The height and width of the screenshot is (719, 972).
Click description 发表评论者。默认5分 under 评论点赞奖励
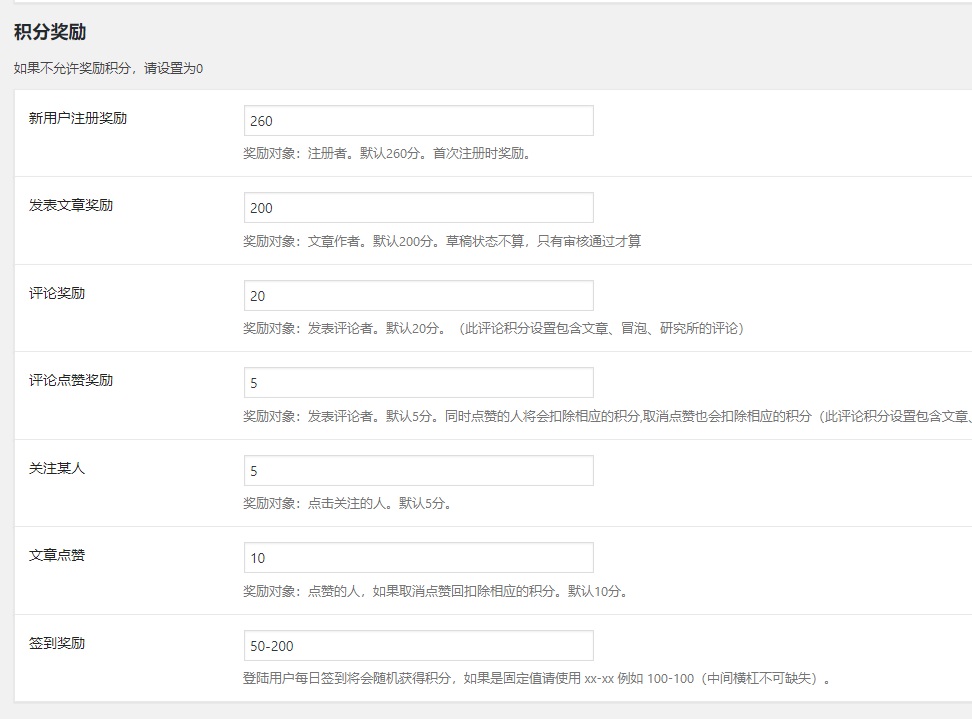(608, 416)
